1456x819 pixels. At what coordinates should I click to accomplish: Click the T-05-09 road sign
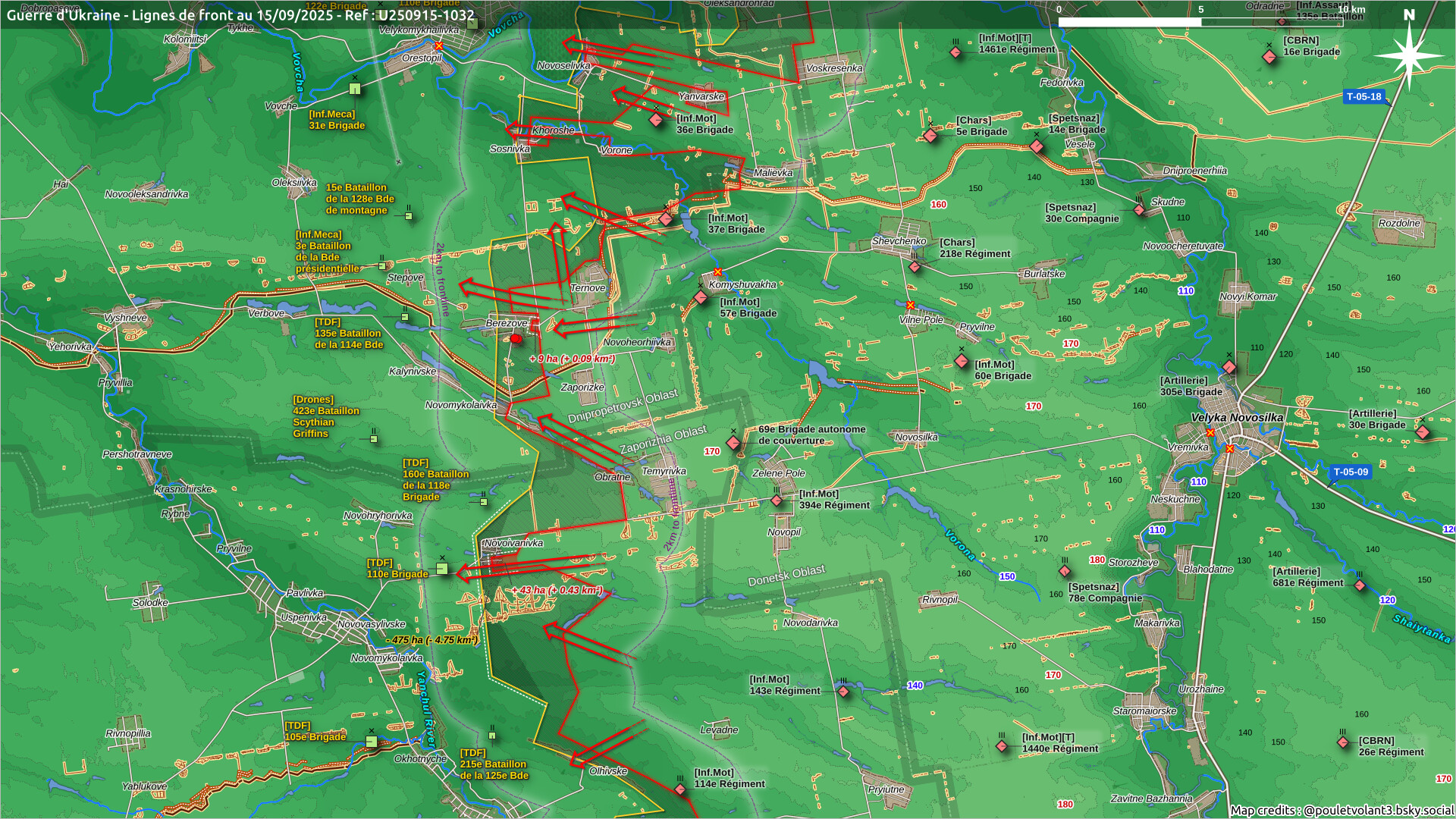pyautogui.click(x=1351, y=472)
